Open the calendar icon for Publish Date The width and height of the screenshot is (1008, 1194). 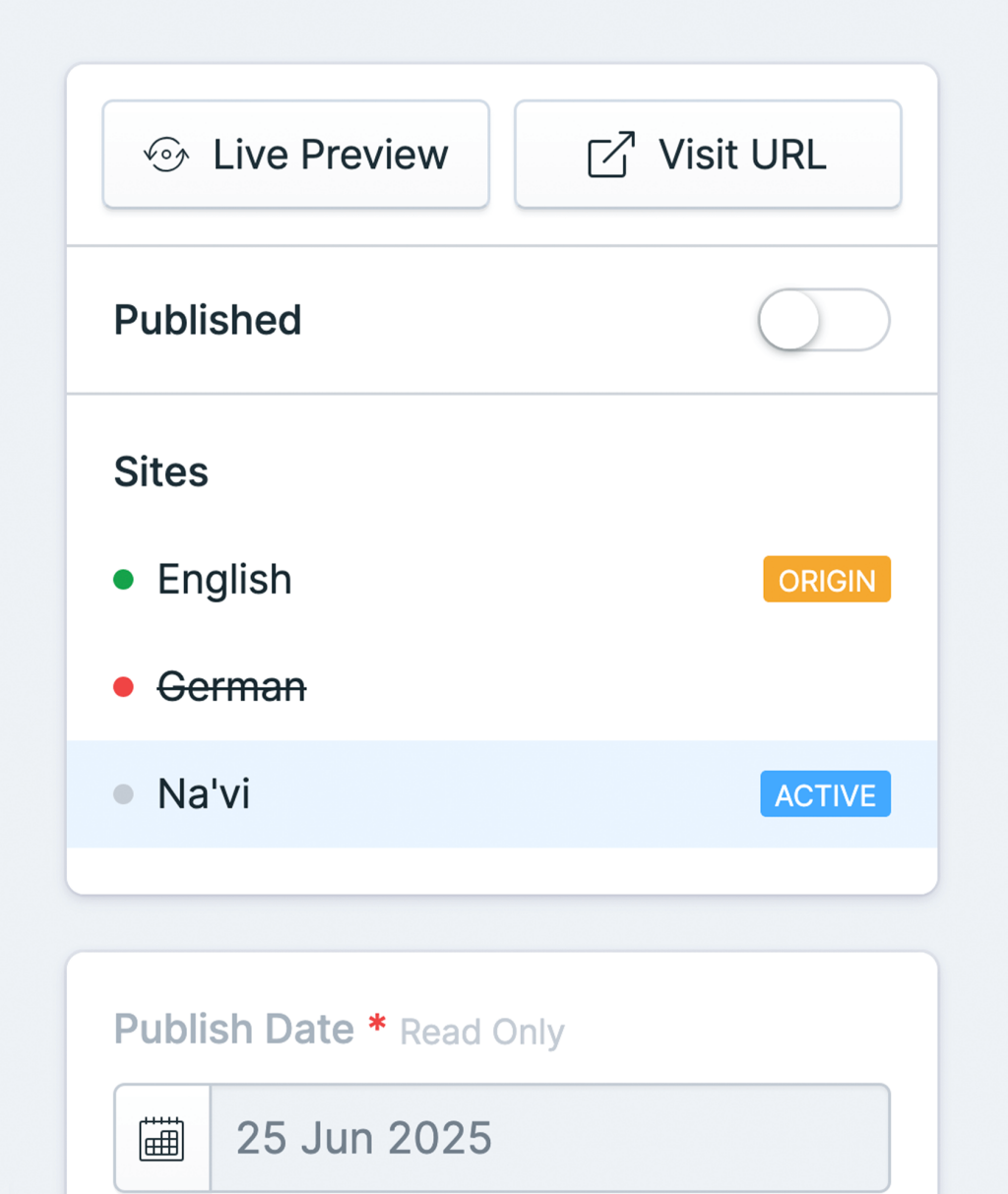click(x=162, y=1139)
